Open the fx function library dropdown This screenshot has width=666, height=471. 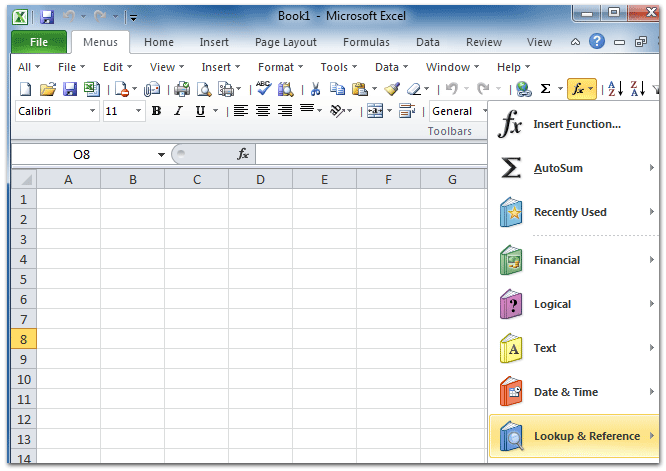[590, 89]
